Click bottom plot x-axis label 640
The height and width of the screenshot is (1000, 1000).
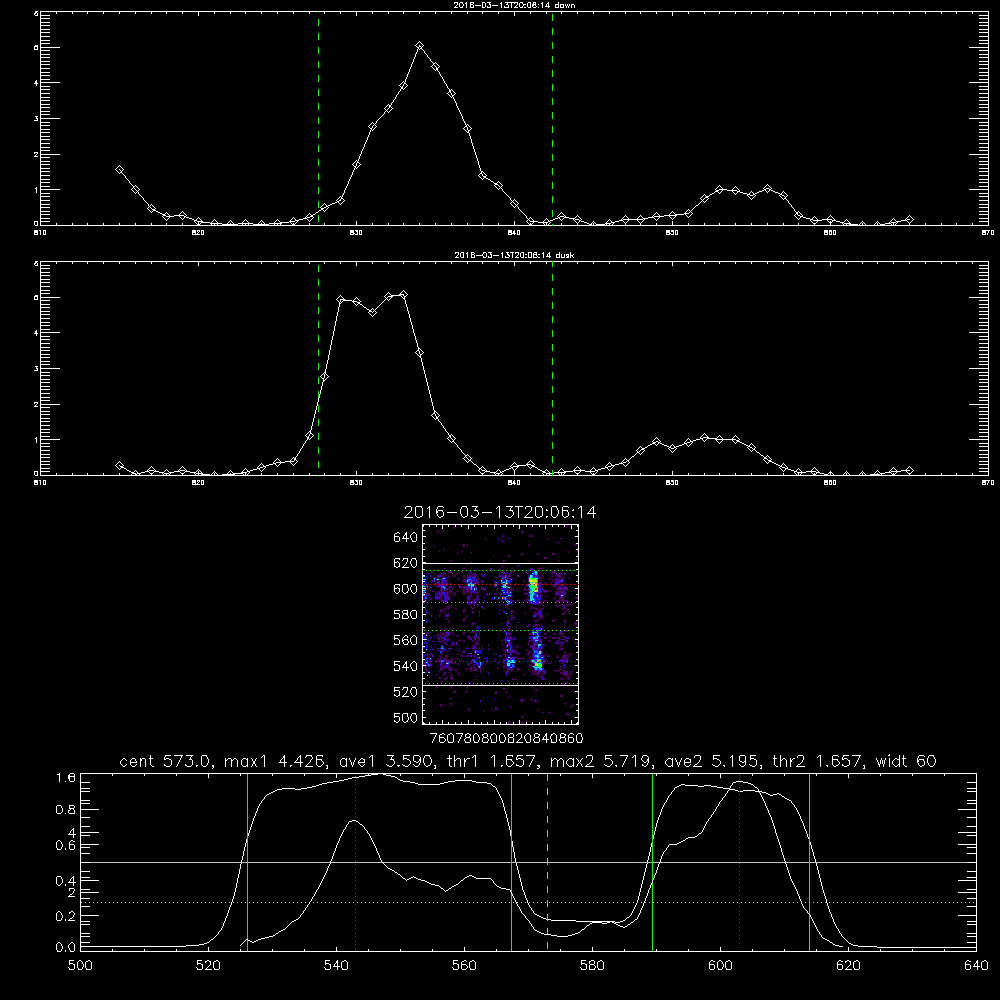[x=976, y=966]
